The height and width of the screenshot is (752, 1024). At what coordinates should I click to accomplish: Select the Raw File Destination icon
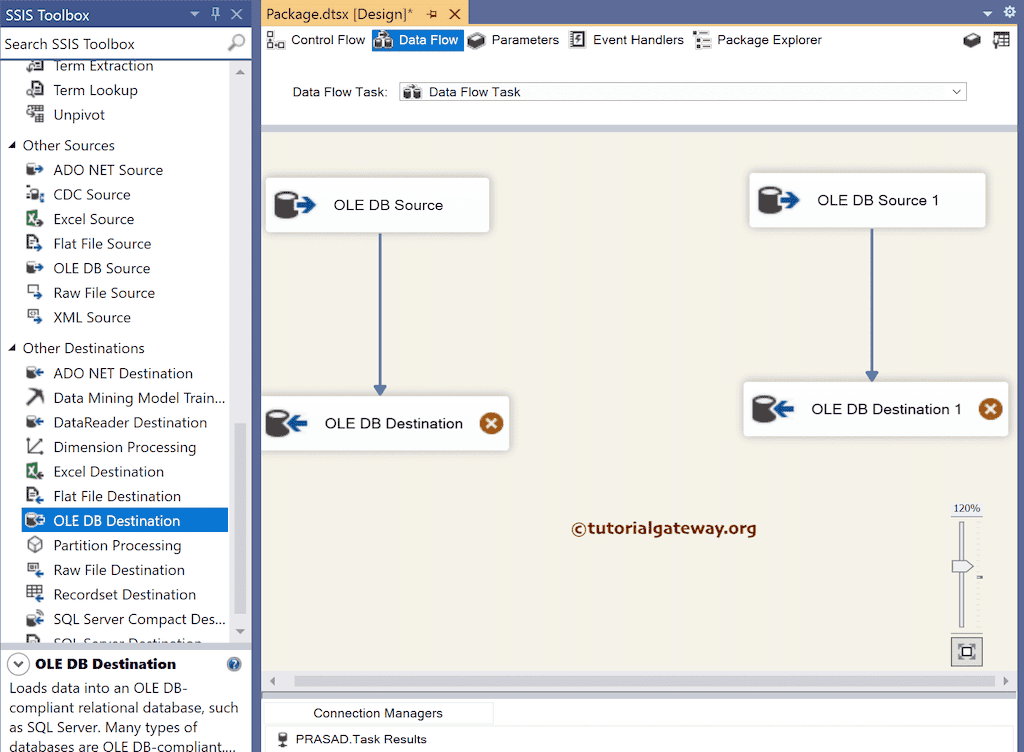35,569
